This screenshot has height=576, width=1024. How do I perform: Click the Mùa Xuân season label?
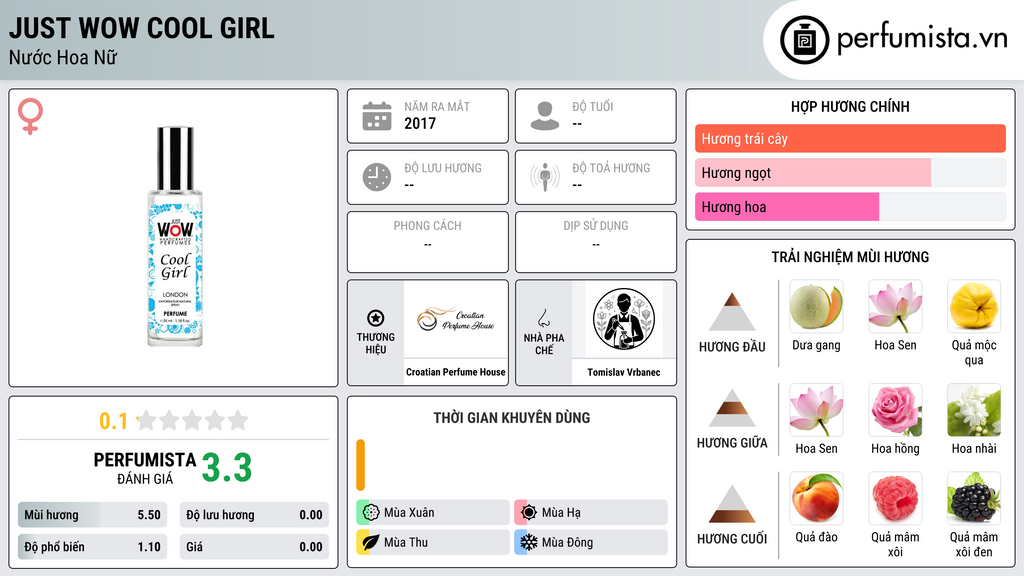[x=409, y=513]
